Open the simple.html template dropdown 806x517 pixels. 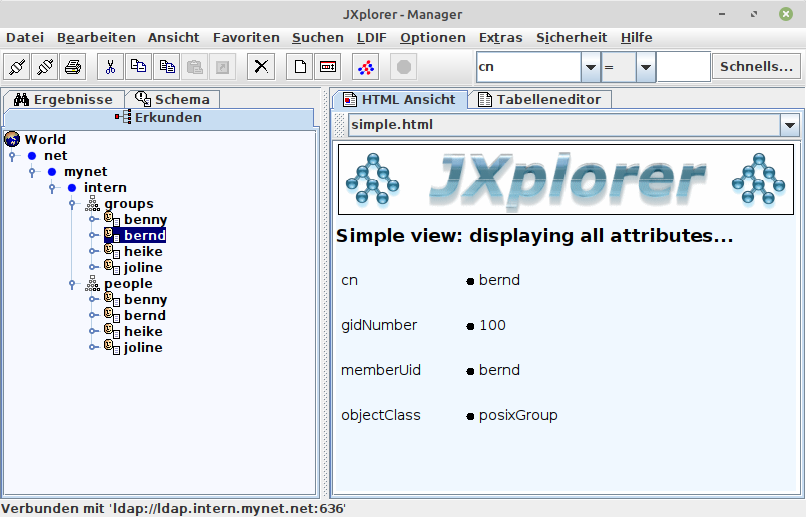point(789,125)
